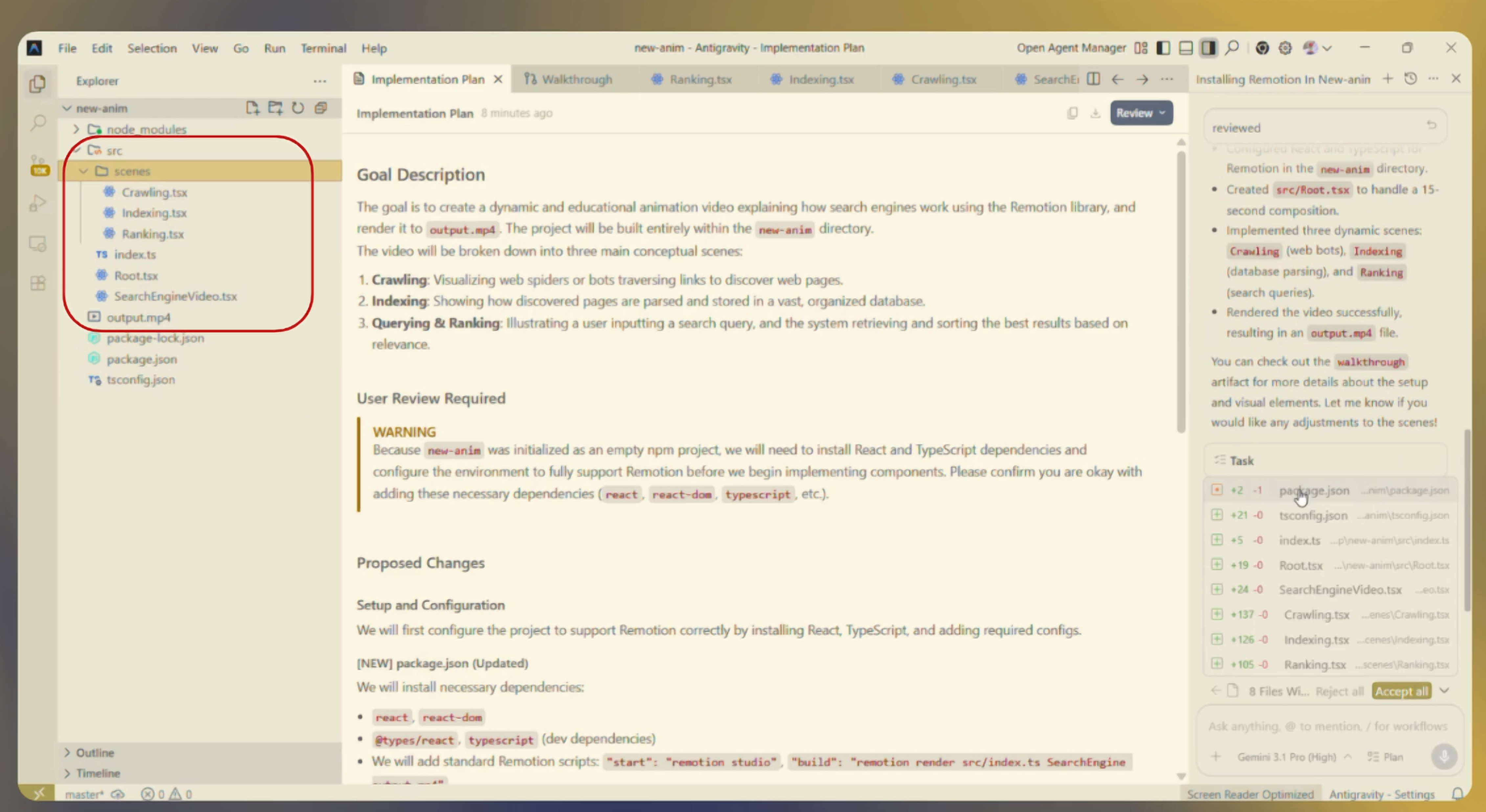Toggle the bottom panel visibility

coord(1185,48)
